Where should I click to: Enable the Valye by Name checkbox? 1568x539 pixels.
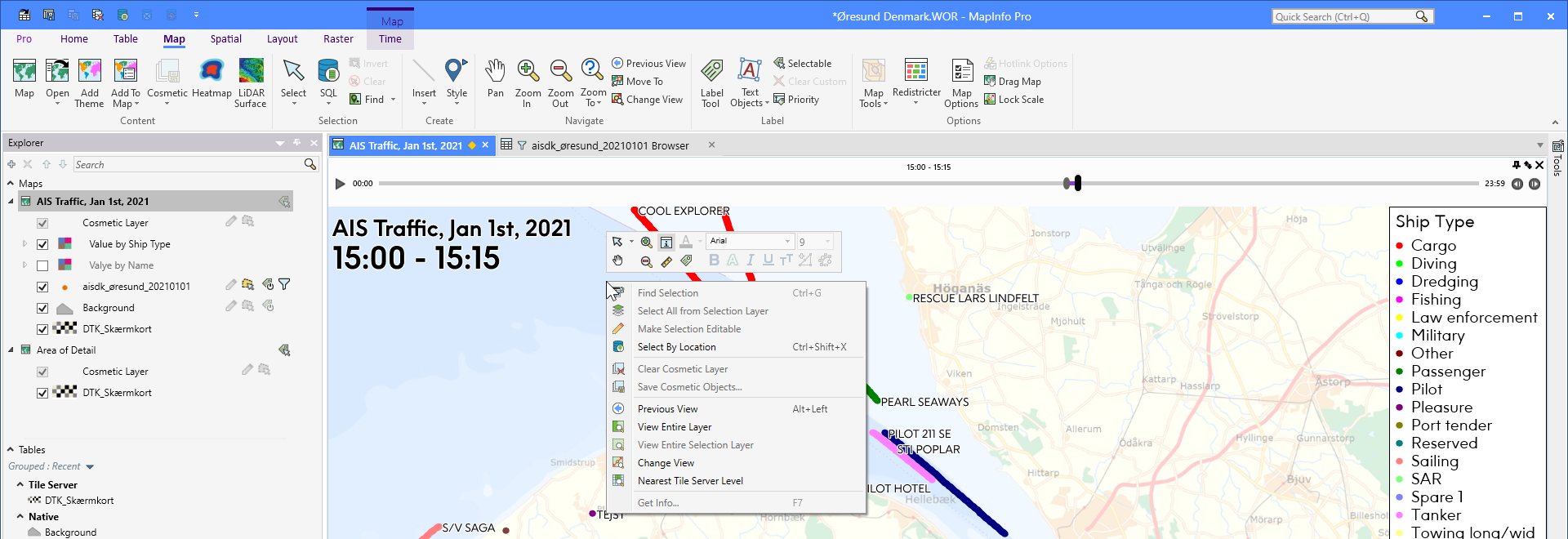point(42,265)
